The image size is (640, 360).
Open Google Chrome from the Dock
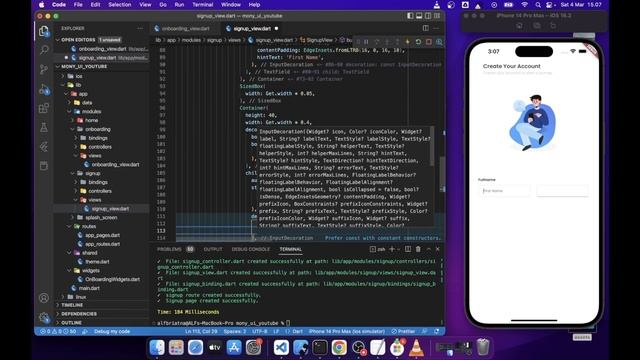point(339,347)
